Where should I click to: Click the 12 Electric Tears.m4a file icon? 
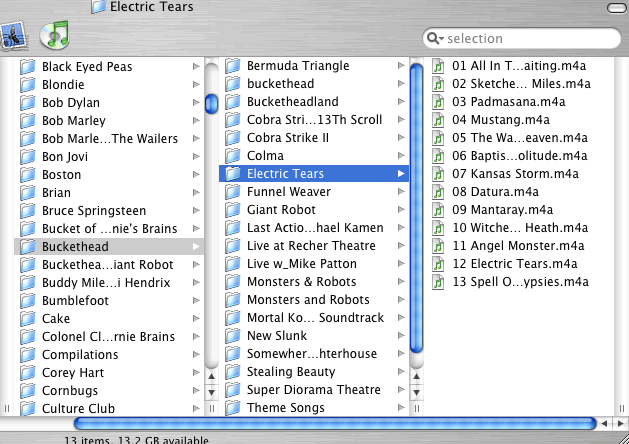[438, 264]
